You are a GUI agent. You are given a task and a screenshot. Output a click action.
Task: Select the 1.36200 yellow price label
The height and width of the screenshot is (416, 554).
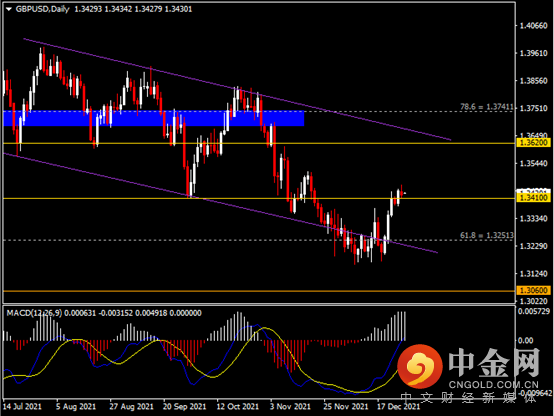(x=533, y=143)
